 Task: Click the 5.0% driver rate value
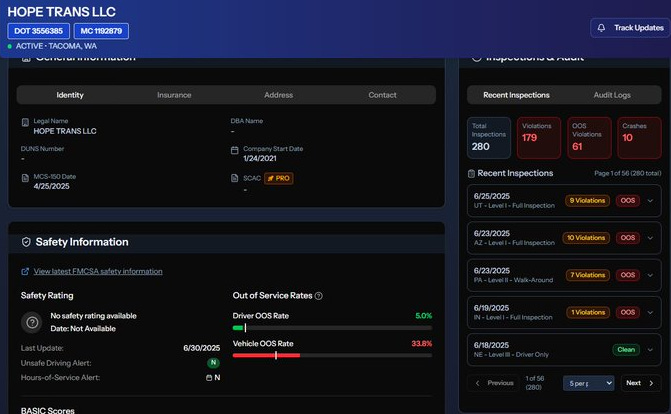pos(423,316)
